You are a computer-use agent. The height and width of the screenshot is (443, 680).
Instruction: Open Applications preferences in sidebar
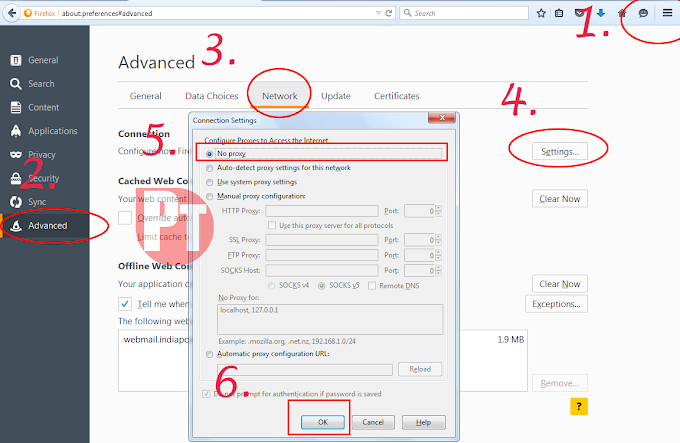click(x=44, y=131)
